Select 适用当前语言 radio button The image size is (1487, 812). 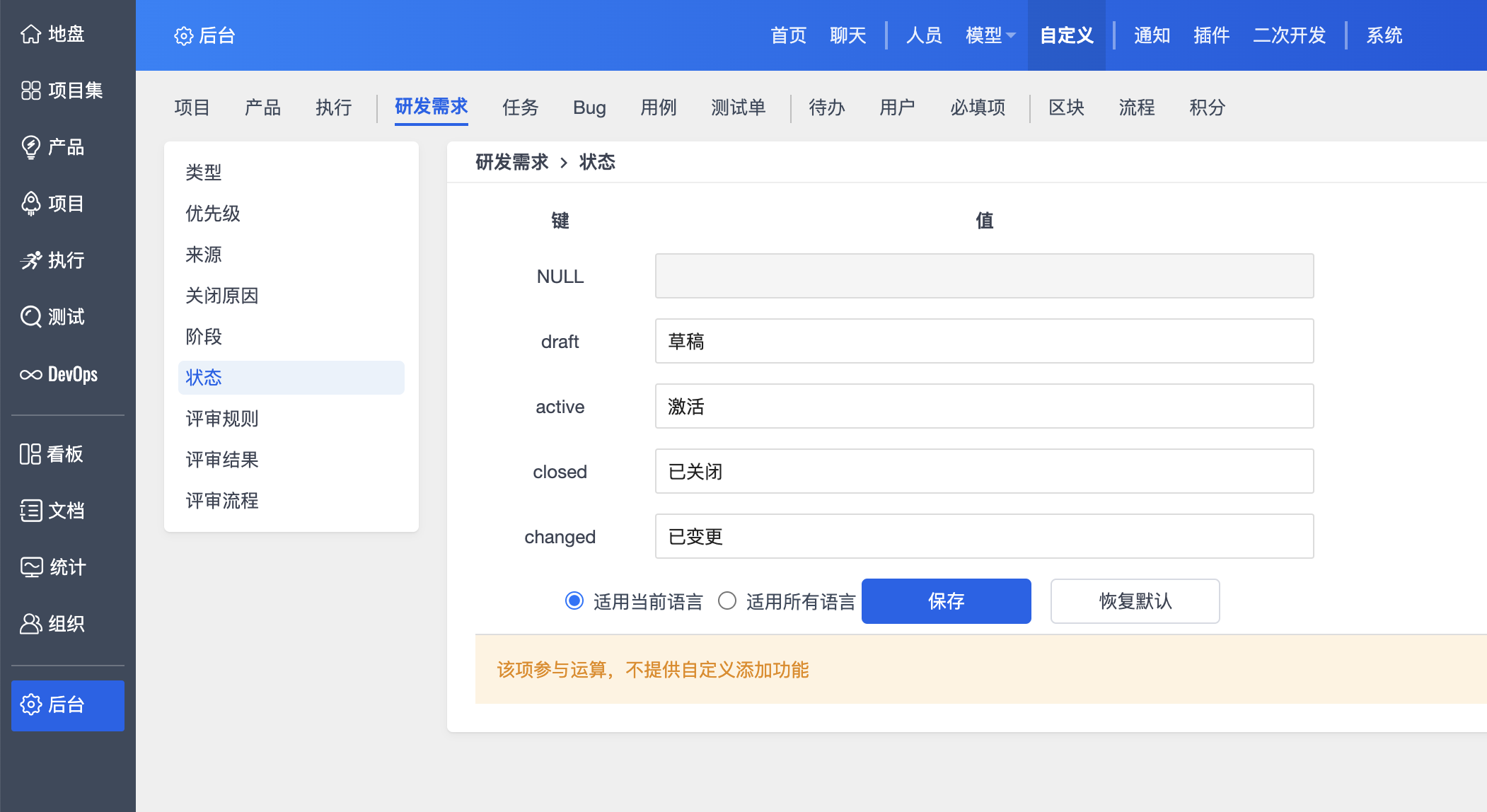click(574, 601)
